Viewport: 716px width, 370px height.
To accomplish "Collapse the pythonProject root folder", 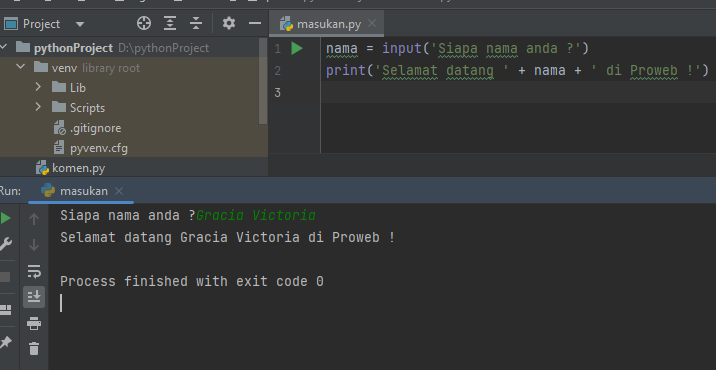I will pyautogui.click(x=4, y=48).
